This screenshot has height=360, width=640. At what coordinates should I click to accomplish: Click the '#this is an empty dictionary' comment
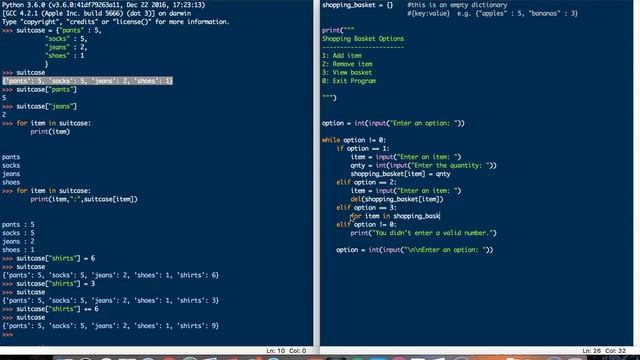(x=457, y=5)
